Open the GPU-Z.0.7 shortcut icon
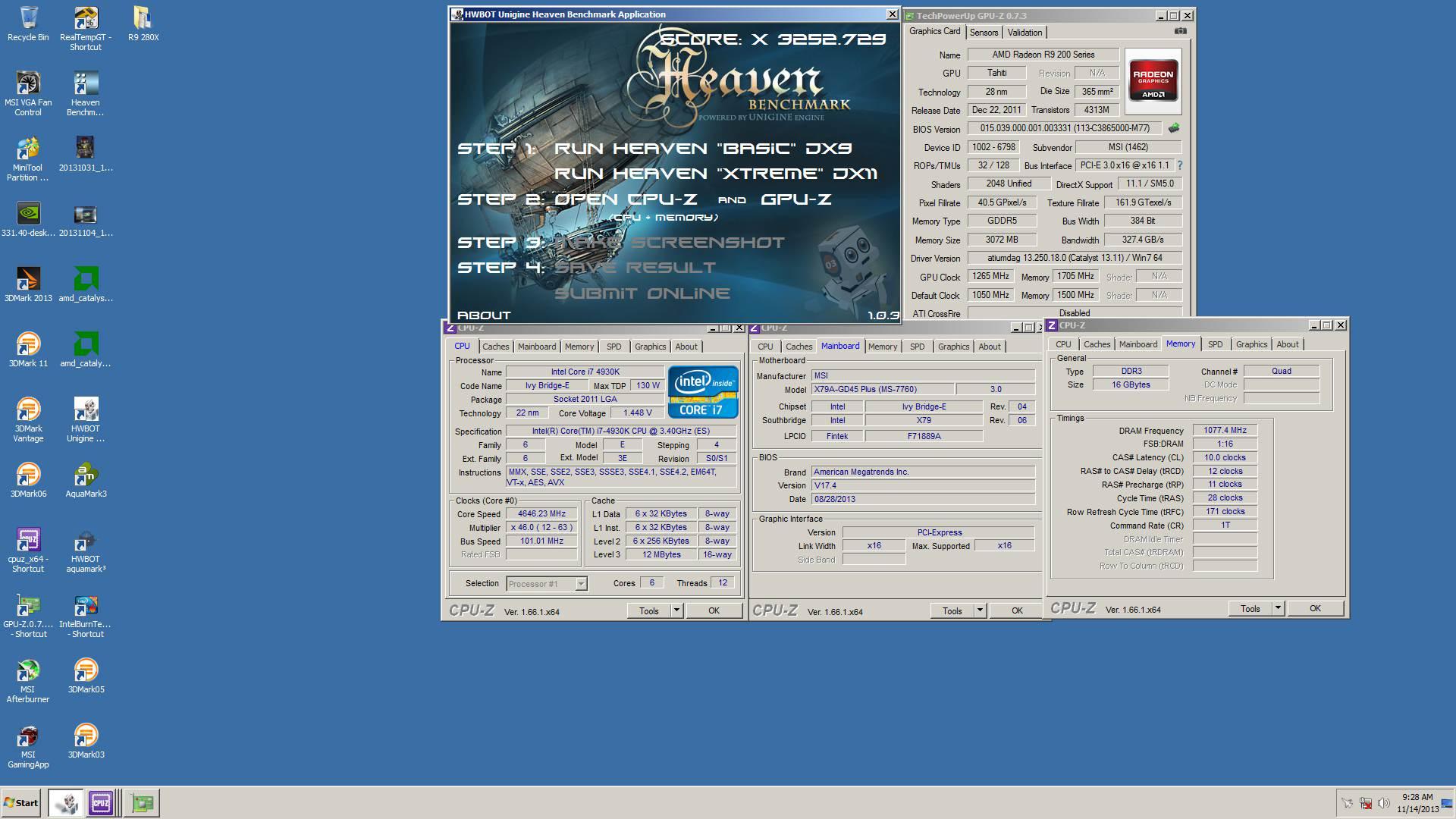 (x=28, y=616)
